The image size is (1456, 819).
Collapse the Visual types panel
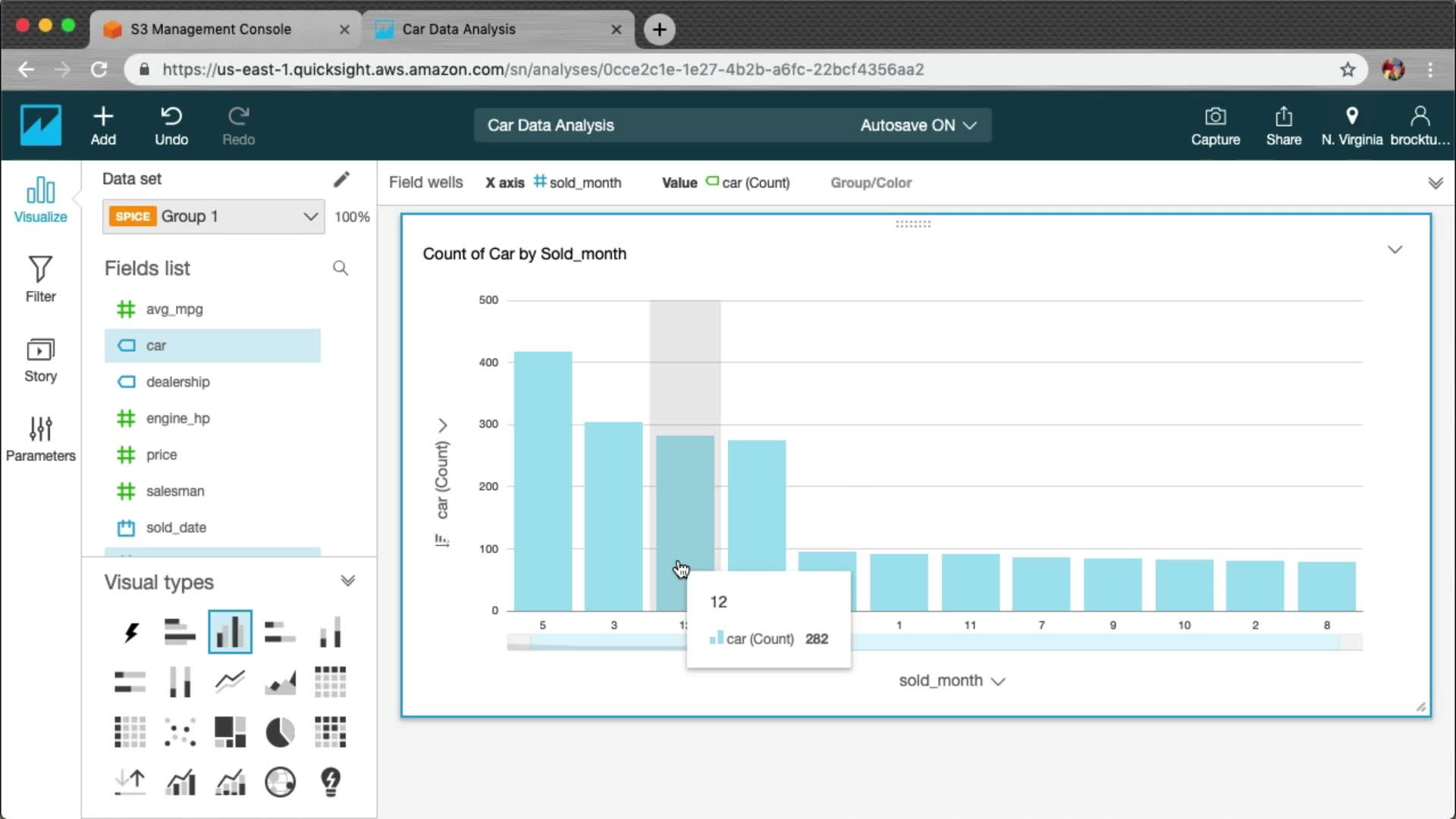[x=347, y=581]
